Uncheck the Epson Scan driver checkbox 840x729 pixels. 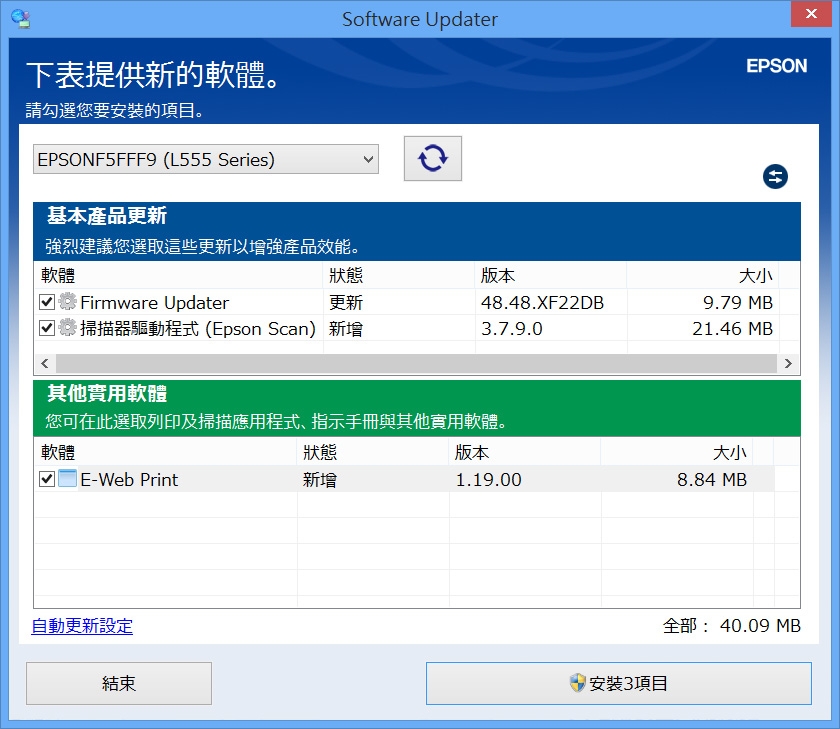coord(47,328)
